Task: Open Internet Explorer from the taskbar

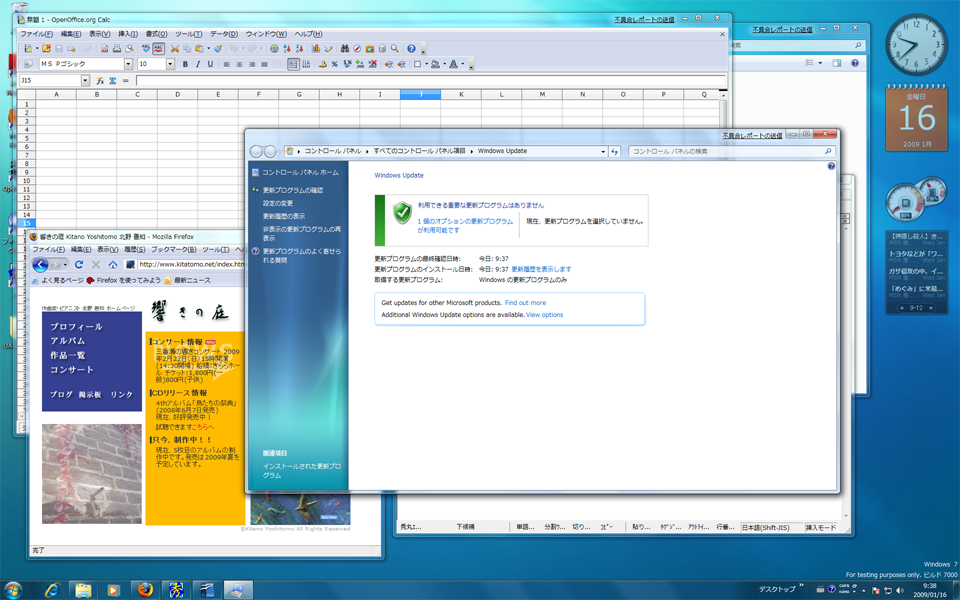Action: point(52,590)
